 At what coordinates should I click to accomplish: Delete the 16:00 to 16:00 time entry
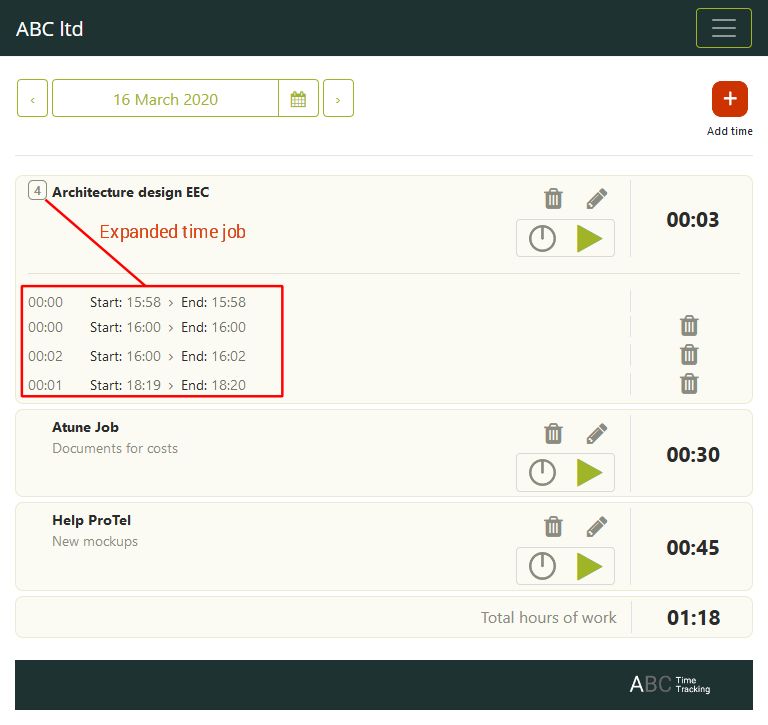click(689, 326)
